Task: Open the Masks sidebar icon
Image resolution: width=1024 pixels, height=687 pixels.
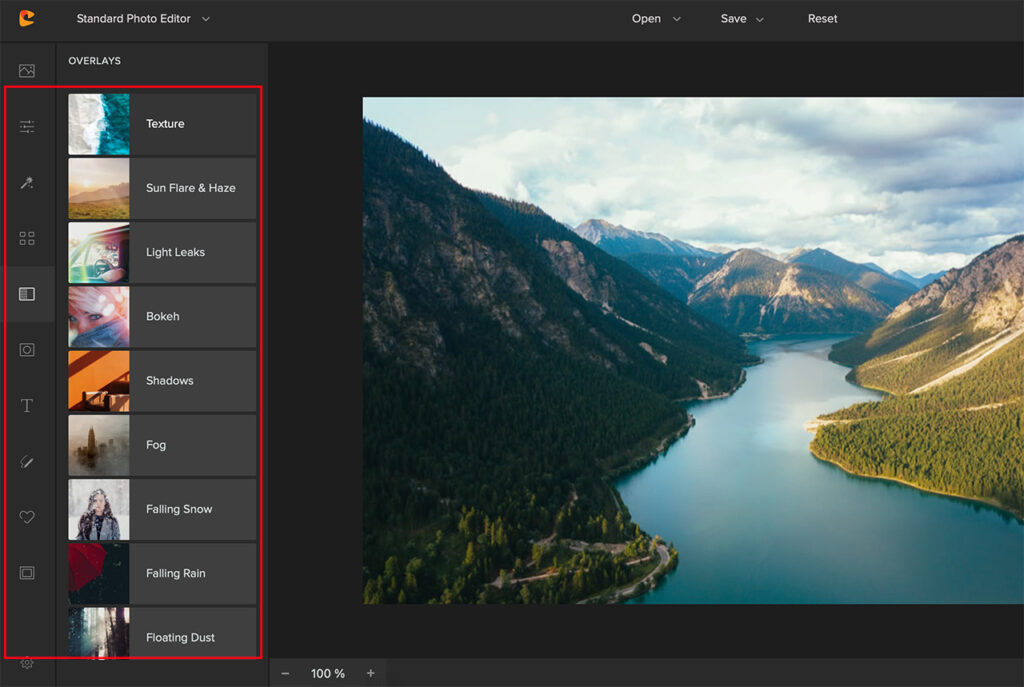Action: click(x=27, y=350)
